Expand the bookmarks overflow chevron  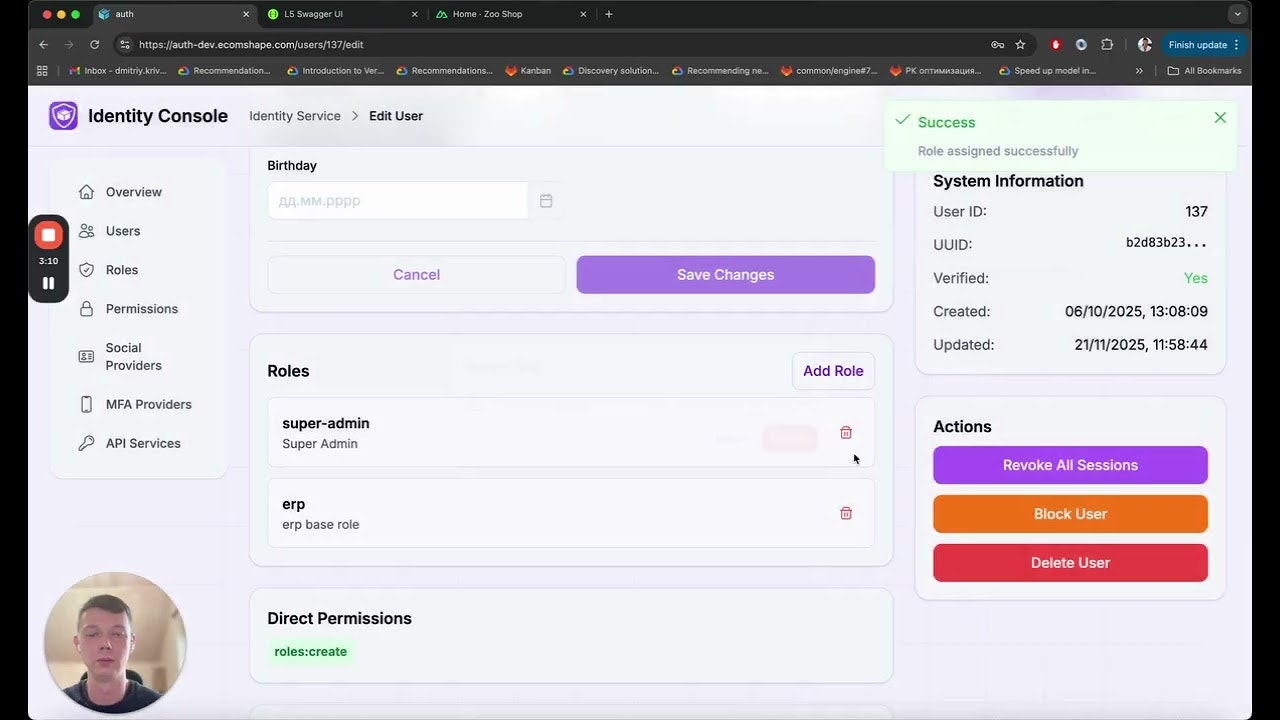[1139, 70]
